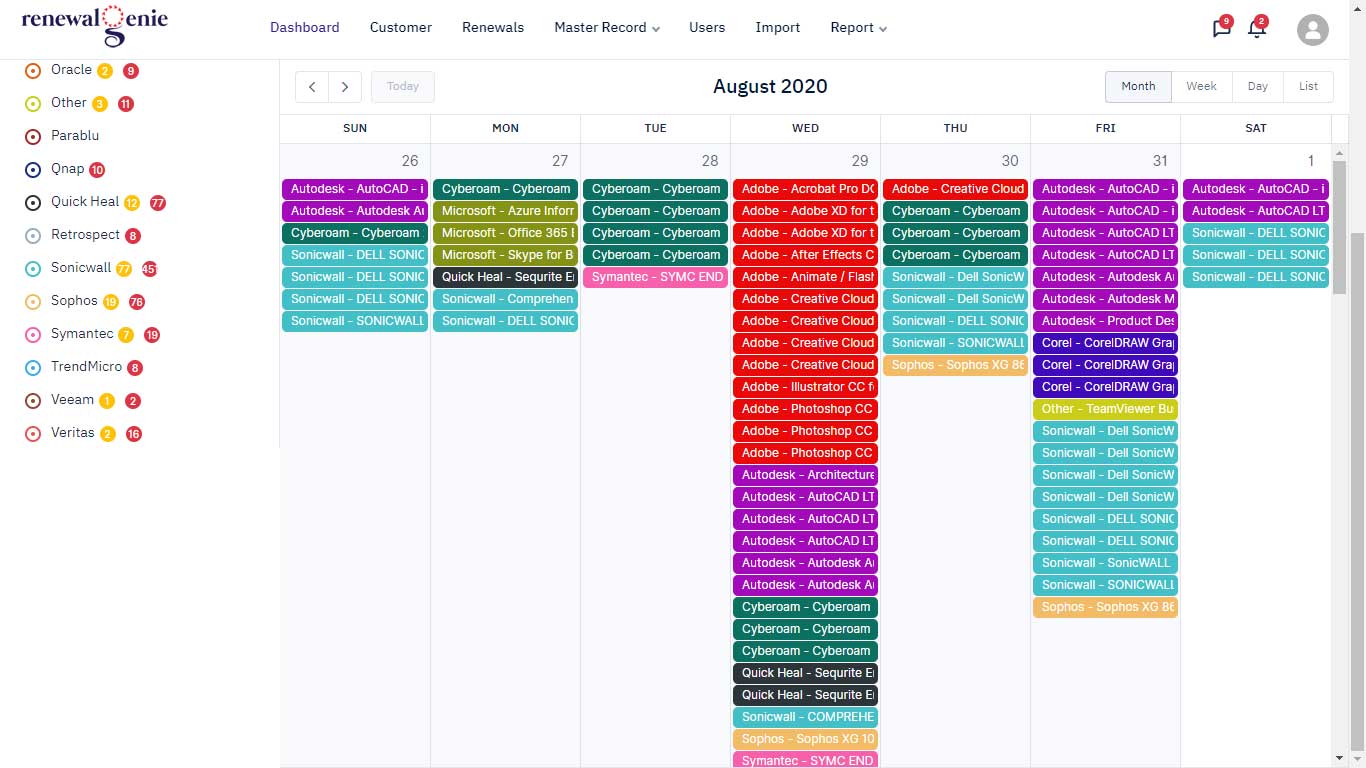Click the red 11 badge beside Other
The width and height of the screenshot is (1366, 768).
tap(125, 104)
